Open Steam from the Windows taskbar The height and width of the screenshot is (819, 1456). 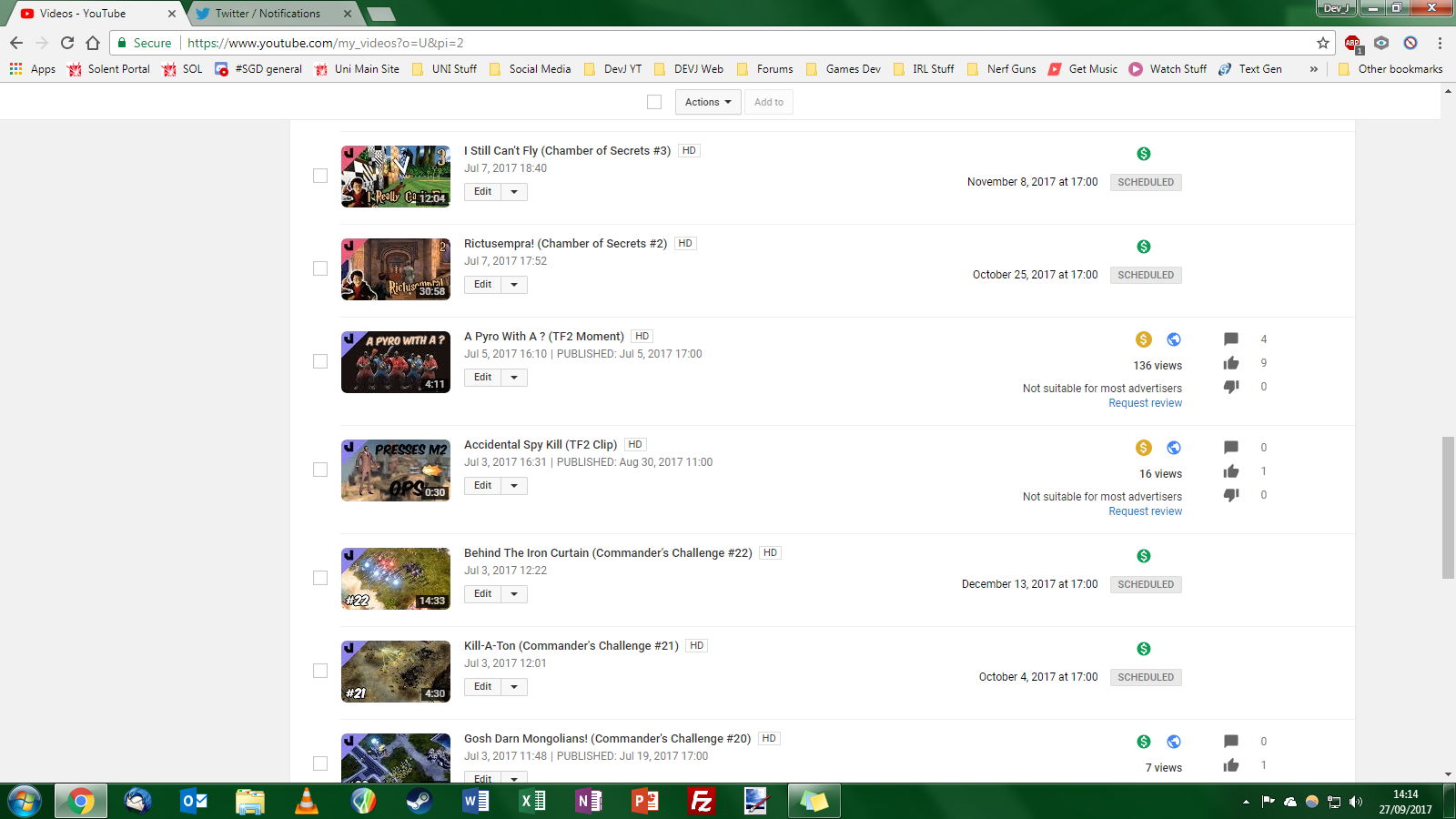tap(420, 801)
